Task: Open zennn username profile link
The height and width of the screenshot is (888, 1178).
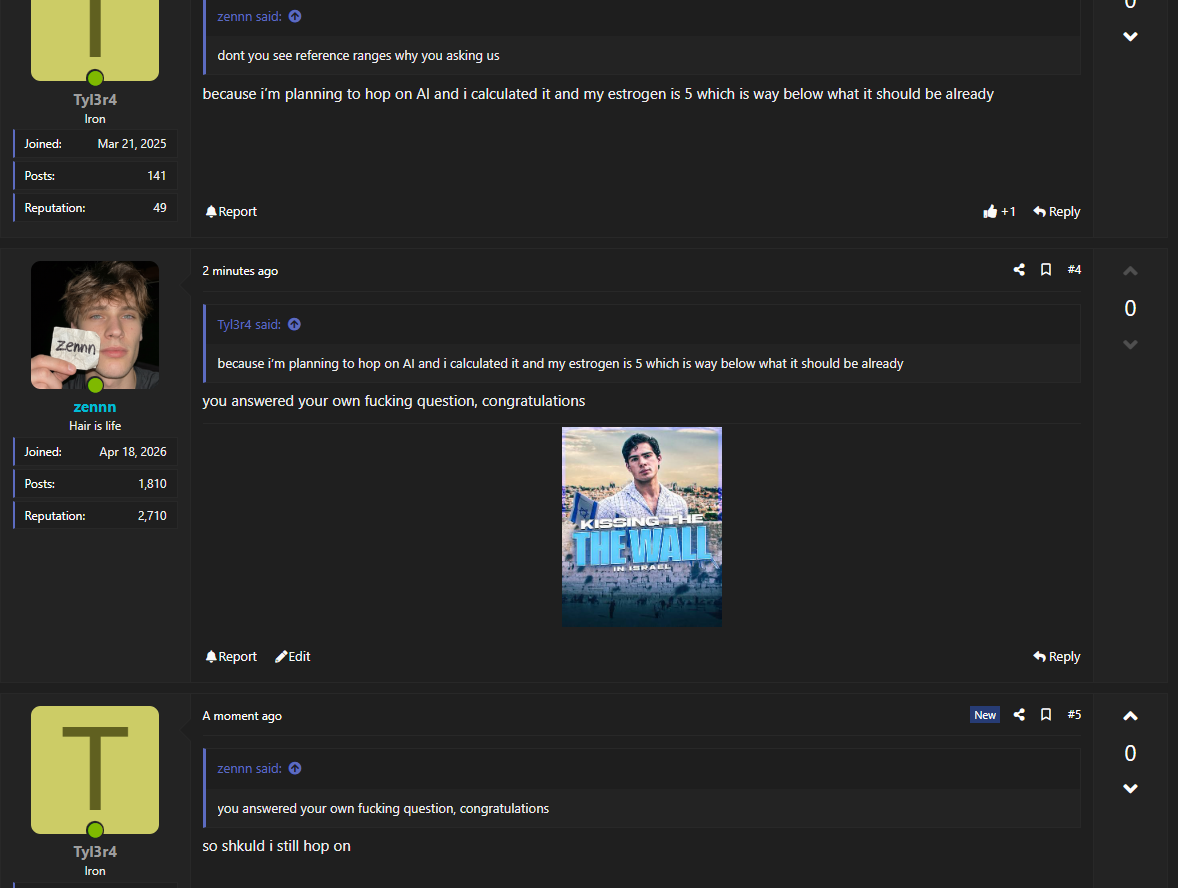Action: [95, 407]
